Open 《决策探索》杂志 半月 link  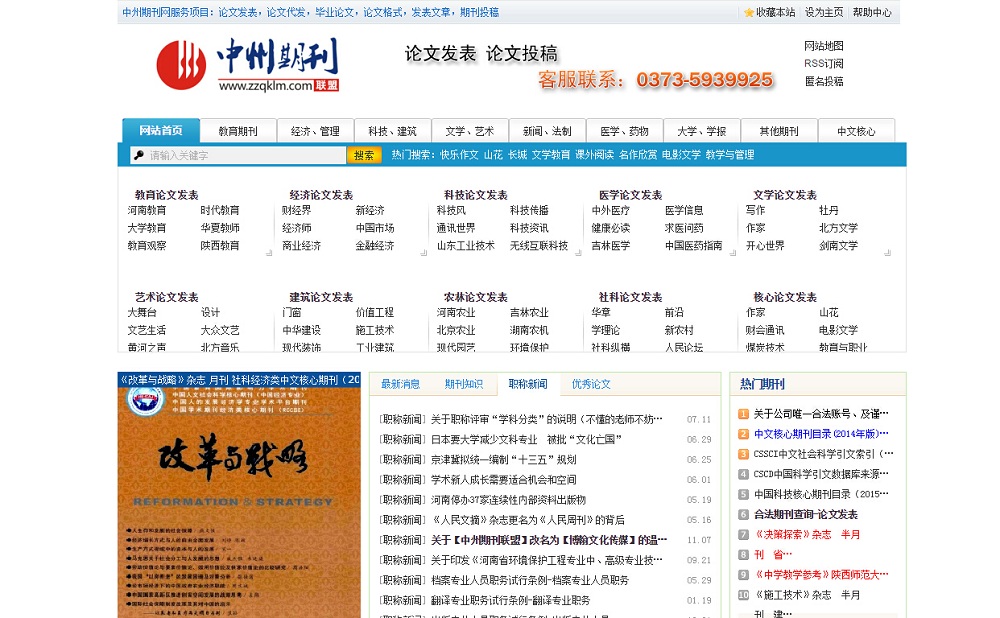click(x=807, y=534)
